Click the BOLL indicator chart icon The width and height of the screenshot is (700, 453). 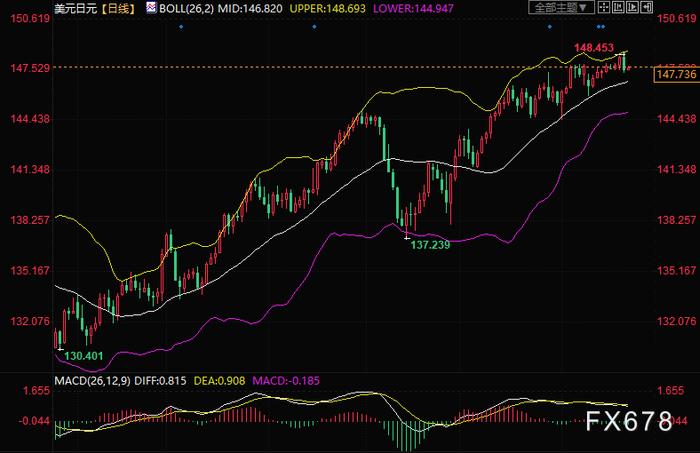coord(151,7)
